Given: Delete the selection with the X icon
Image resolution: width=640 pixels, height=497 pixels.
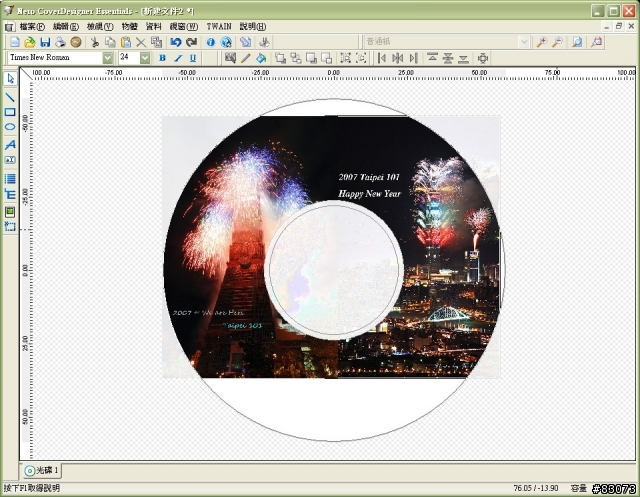Looking at the screenshot, I should tap(141, 42).
